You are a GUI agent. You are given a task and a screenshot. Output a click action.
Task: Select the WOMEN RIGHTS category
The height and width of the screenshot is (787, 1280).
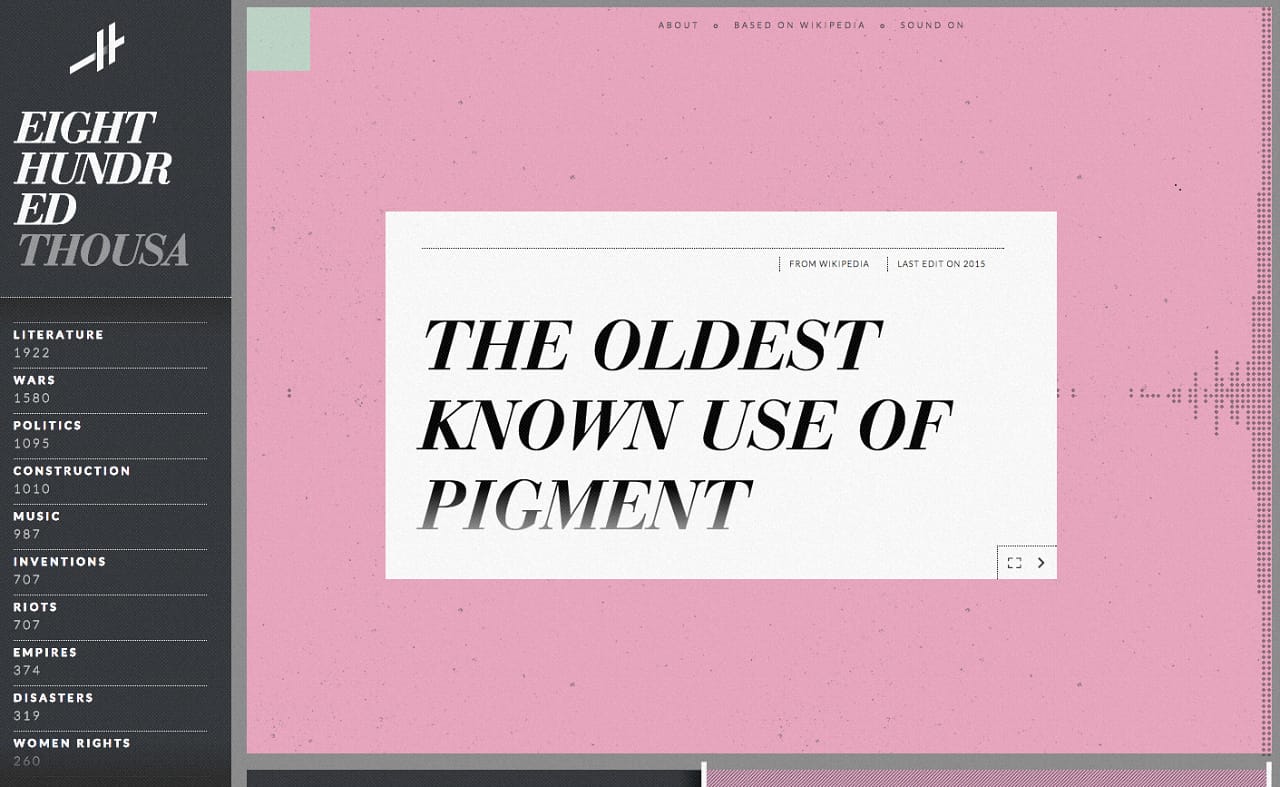tap(71, 743)
